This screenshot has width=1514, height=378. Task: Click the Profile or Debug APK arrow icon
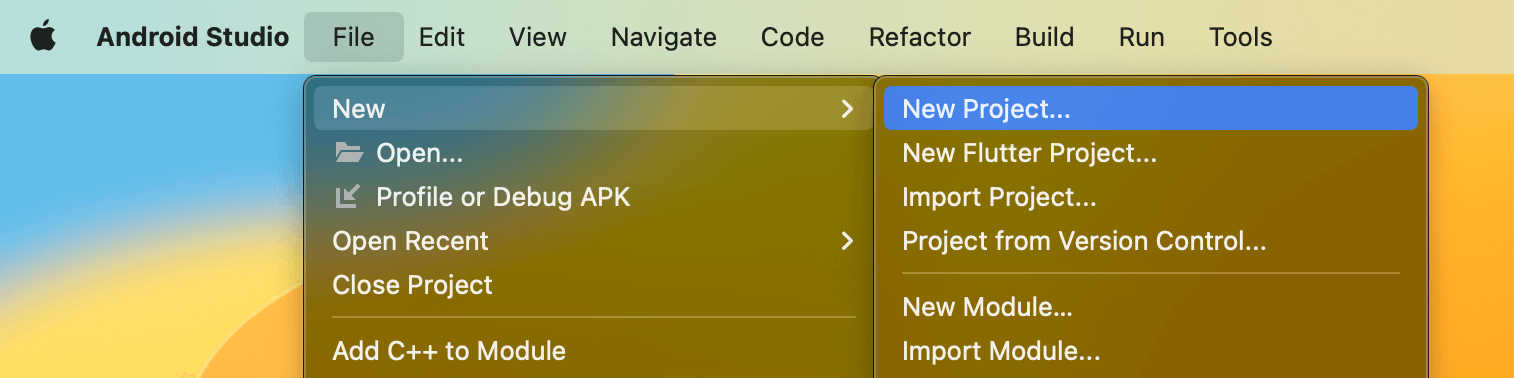pyautogui.click(x=346, y=197)
